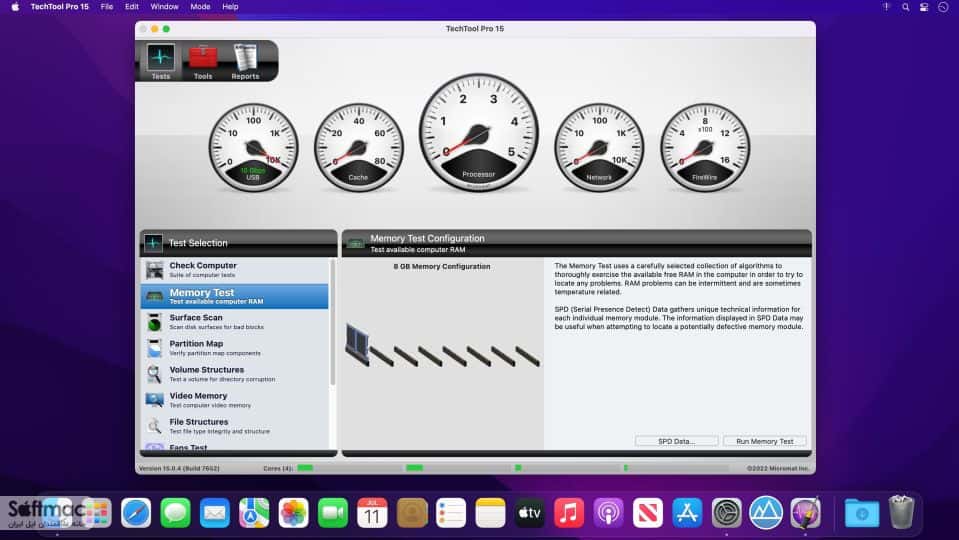The width and height of the screenshot is (959, 540).
Task: Open the Mode menu
Action: pos(200,7)
